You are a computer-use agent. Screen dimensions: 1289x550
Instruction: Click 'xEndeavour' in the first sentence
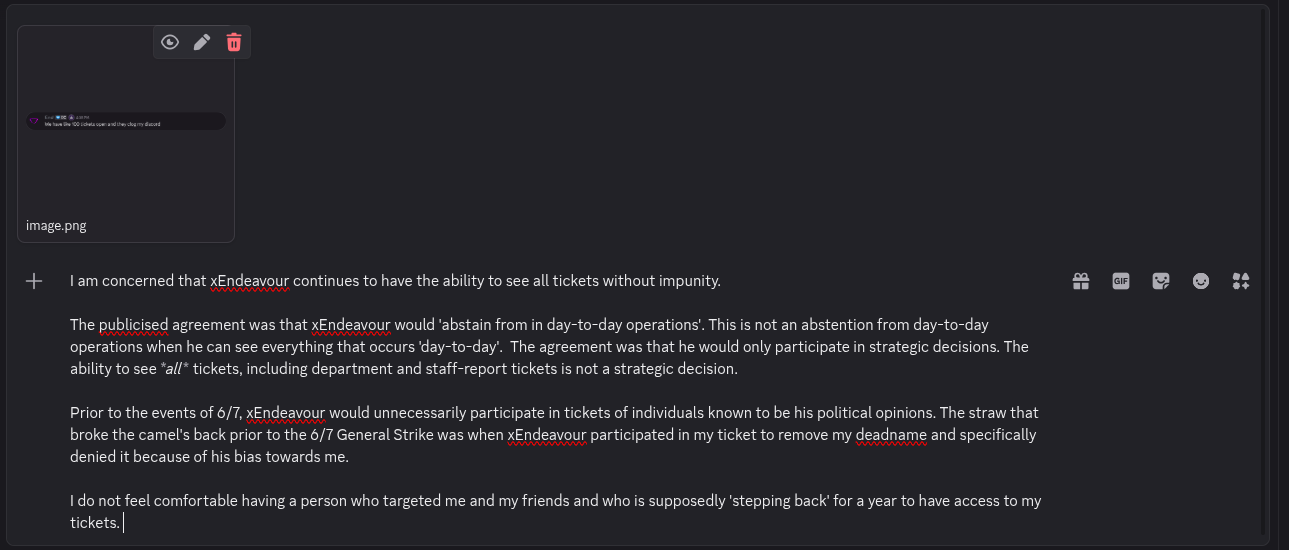(249, 281)
